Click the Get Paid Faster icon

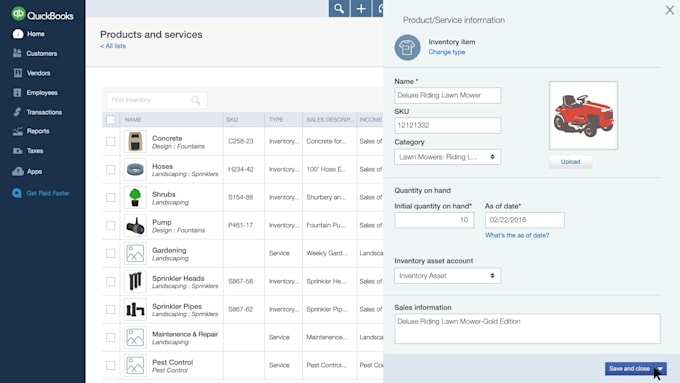tap(17, 193)
